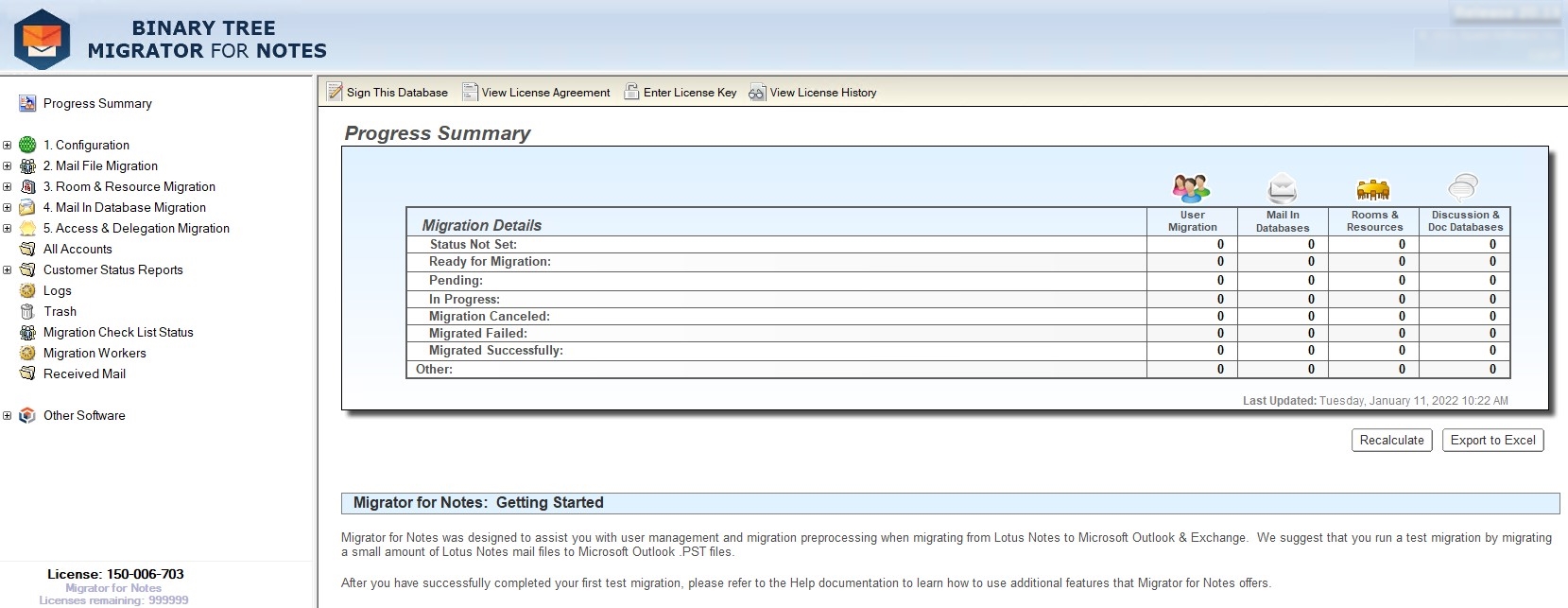This screenshot has width=1568, height=608.
Task: Click the Export to Excel button
Action: point(1492,440)
